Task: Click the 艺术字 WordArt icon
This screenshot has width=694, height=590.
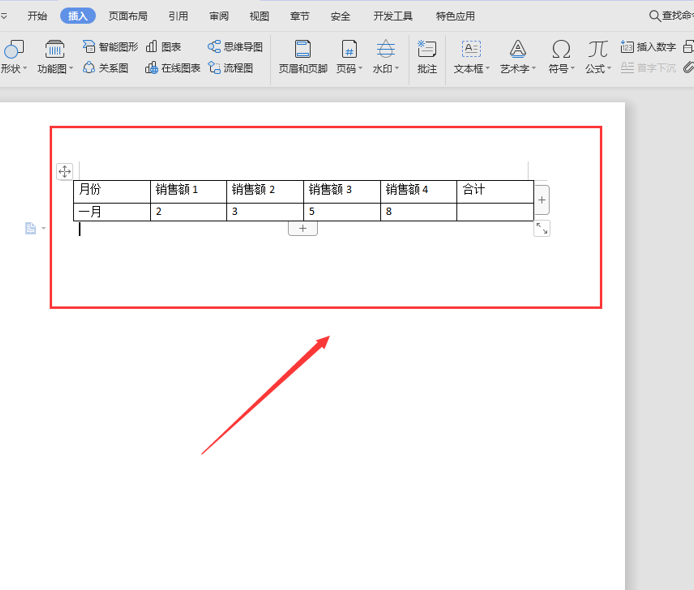Action: coord(517,49)
